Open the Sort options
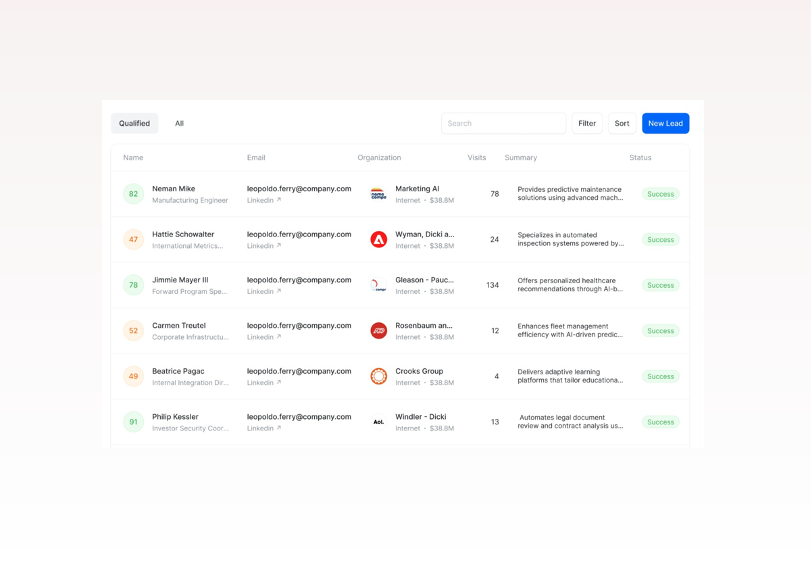This screenshot has height=581, width=811. [622, 123]
